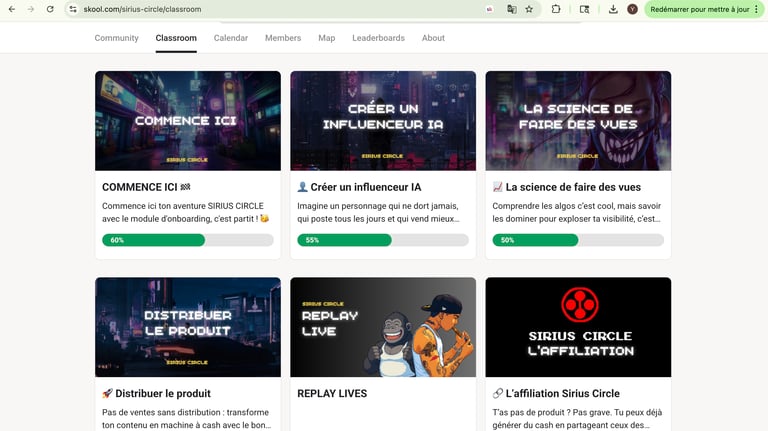Click the 55% progress bar
This screenshot has width=768, height=431.
pyautogui.click(x=383, y=240)
